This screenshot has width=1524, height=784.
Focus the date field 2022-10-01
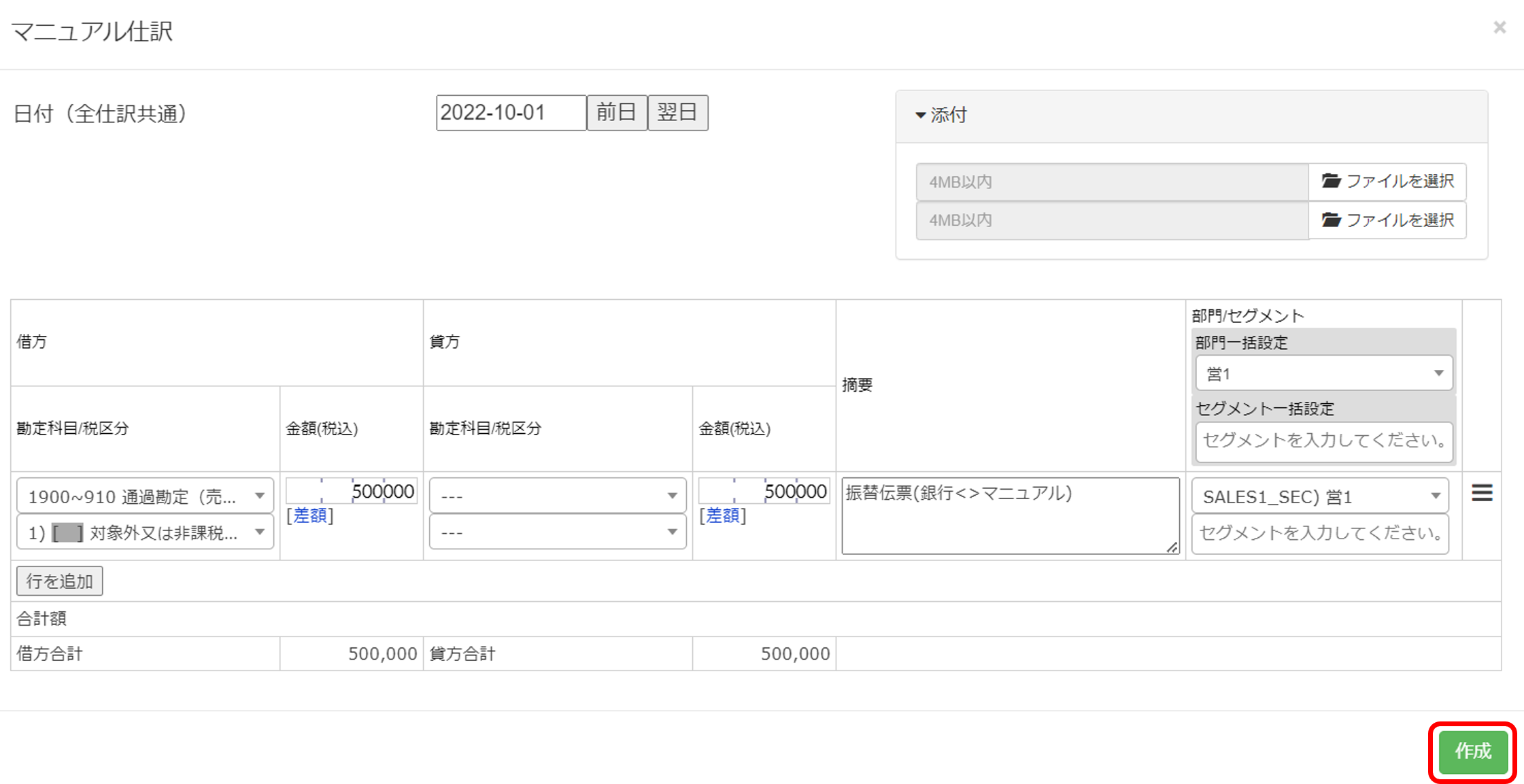coord(510,112)
